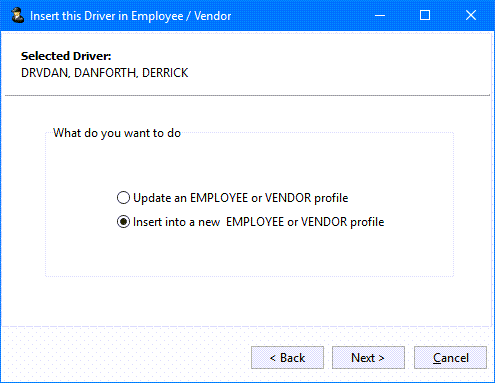Minimize the Insert this Driver dialog
The image size is (495, 383).
click(380, 15)
